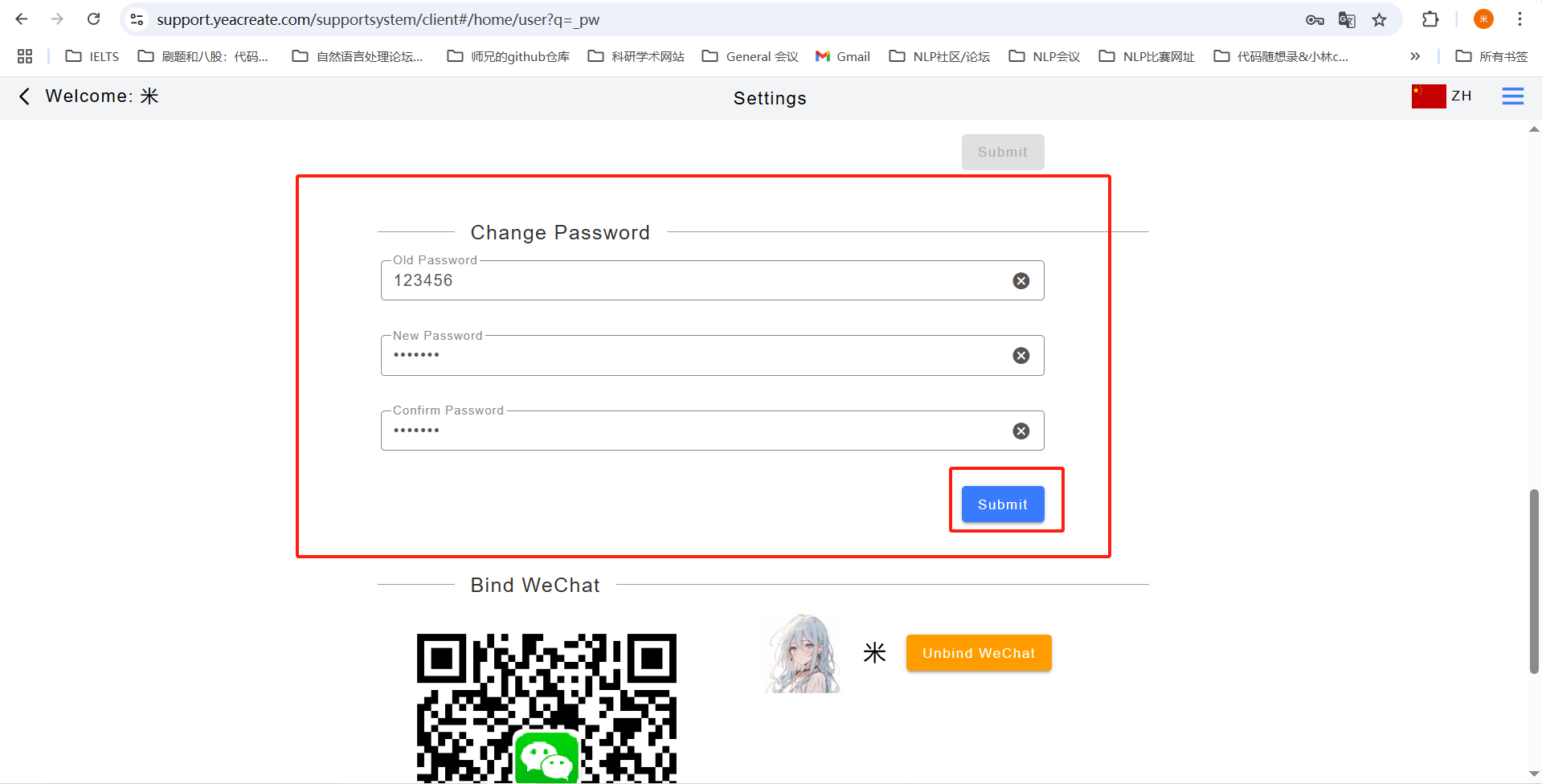
Task: Open the Chrome three-dot menu
Action: pos(1520,19)
